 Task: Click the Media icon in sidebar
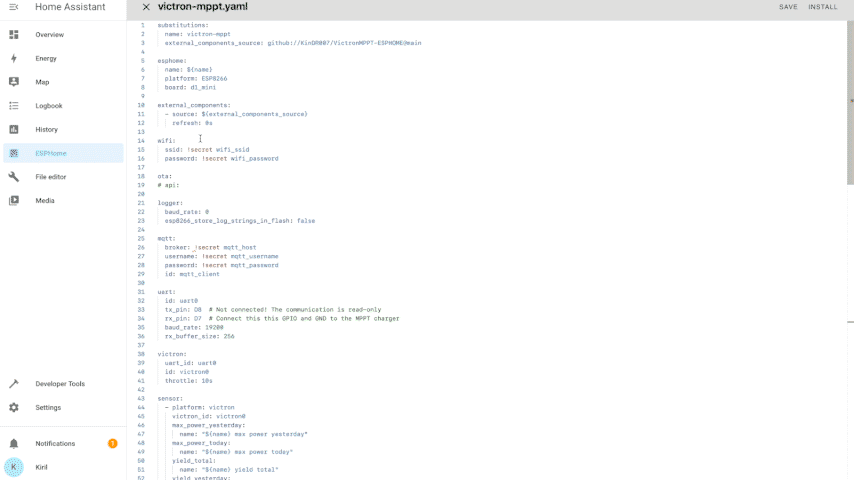click(14, 200)
